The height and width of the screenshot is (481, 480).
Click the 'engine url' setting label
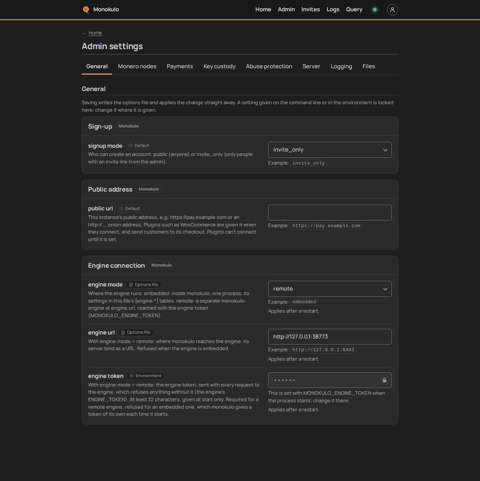[x=101, y=333]
